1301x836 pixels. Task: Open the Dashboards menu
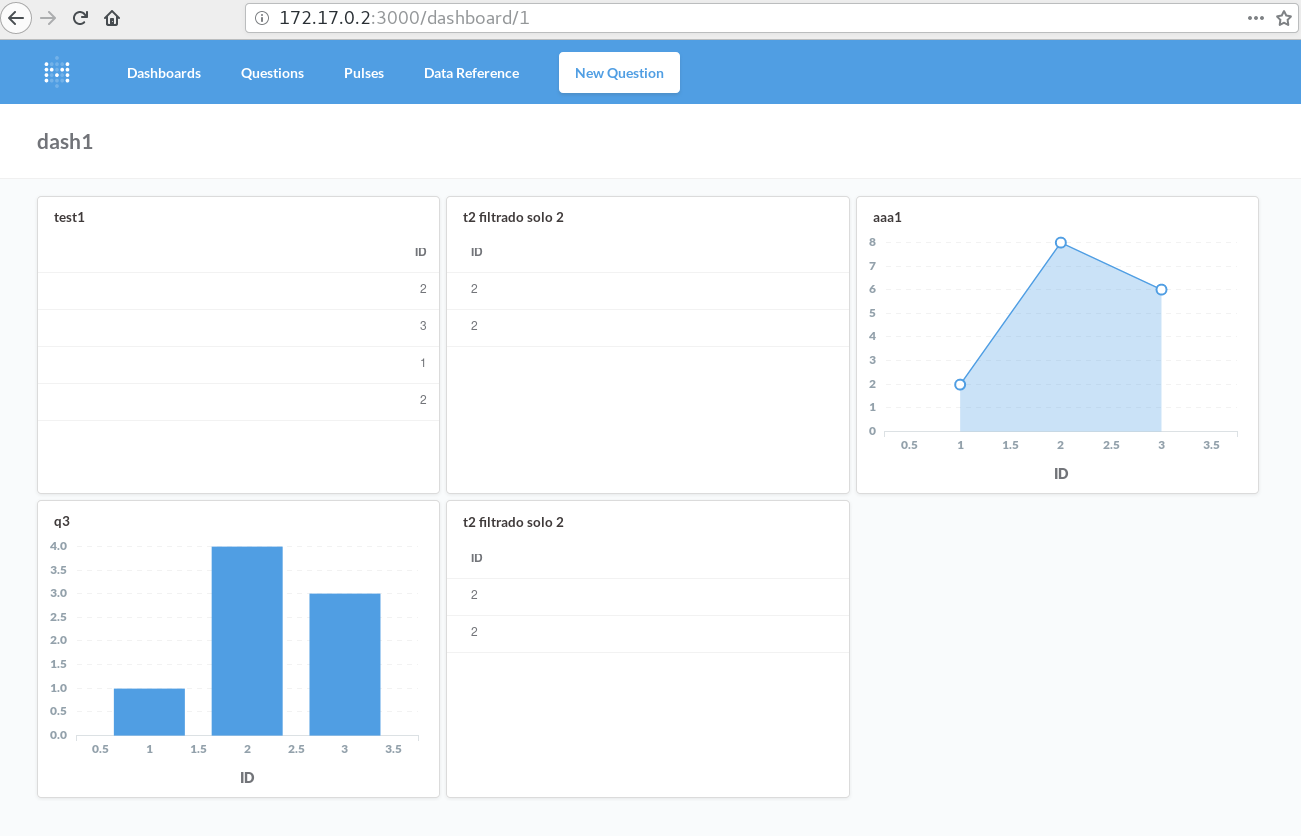point(164,73)
